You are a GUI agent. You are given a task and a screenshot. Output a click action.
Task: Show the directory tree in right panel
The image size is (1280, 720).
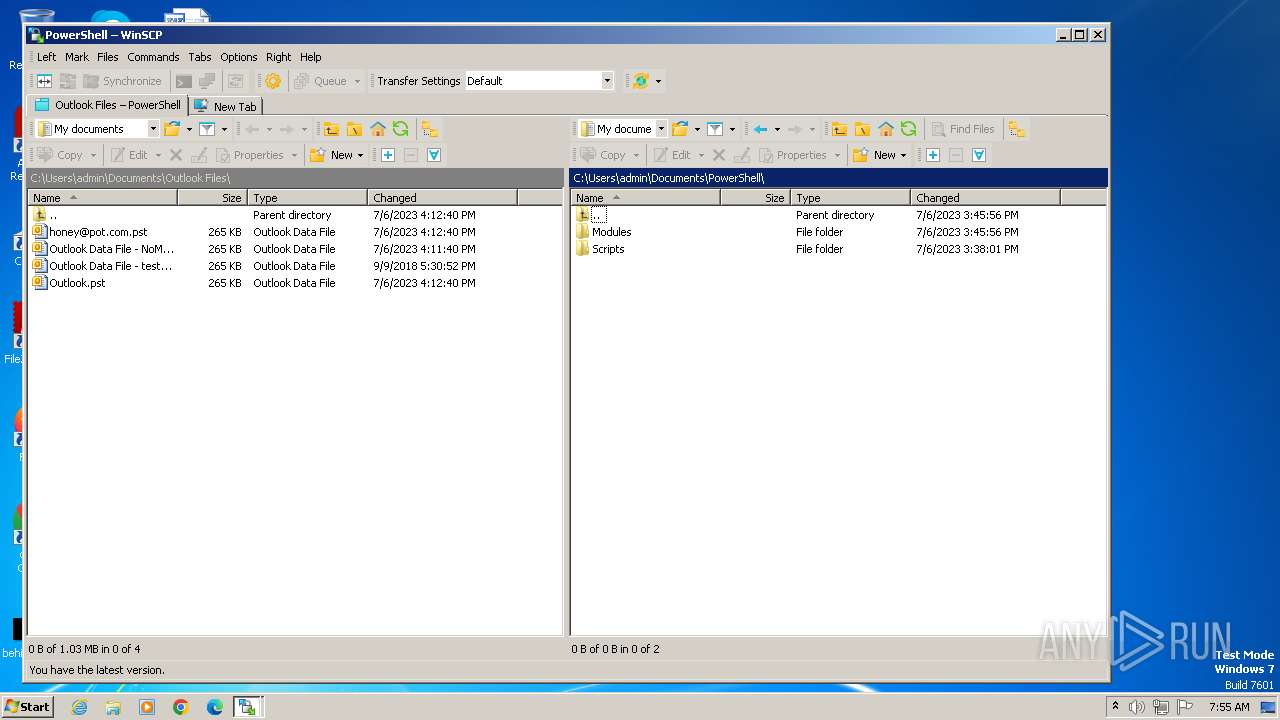[1017, 129]
